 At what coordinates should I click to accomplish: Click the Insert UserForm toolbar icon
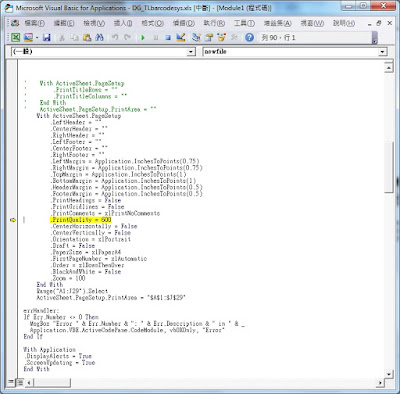click(29, 37)
